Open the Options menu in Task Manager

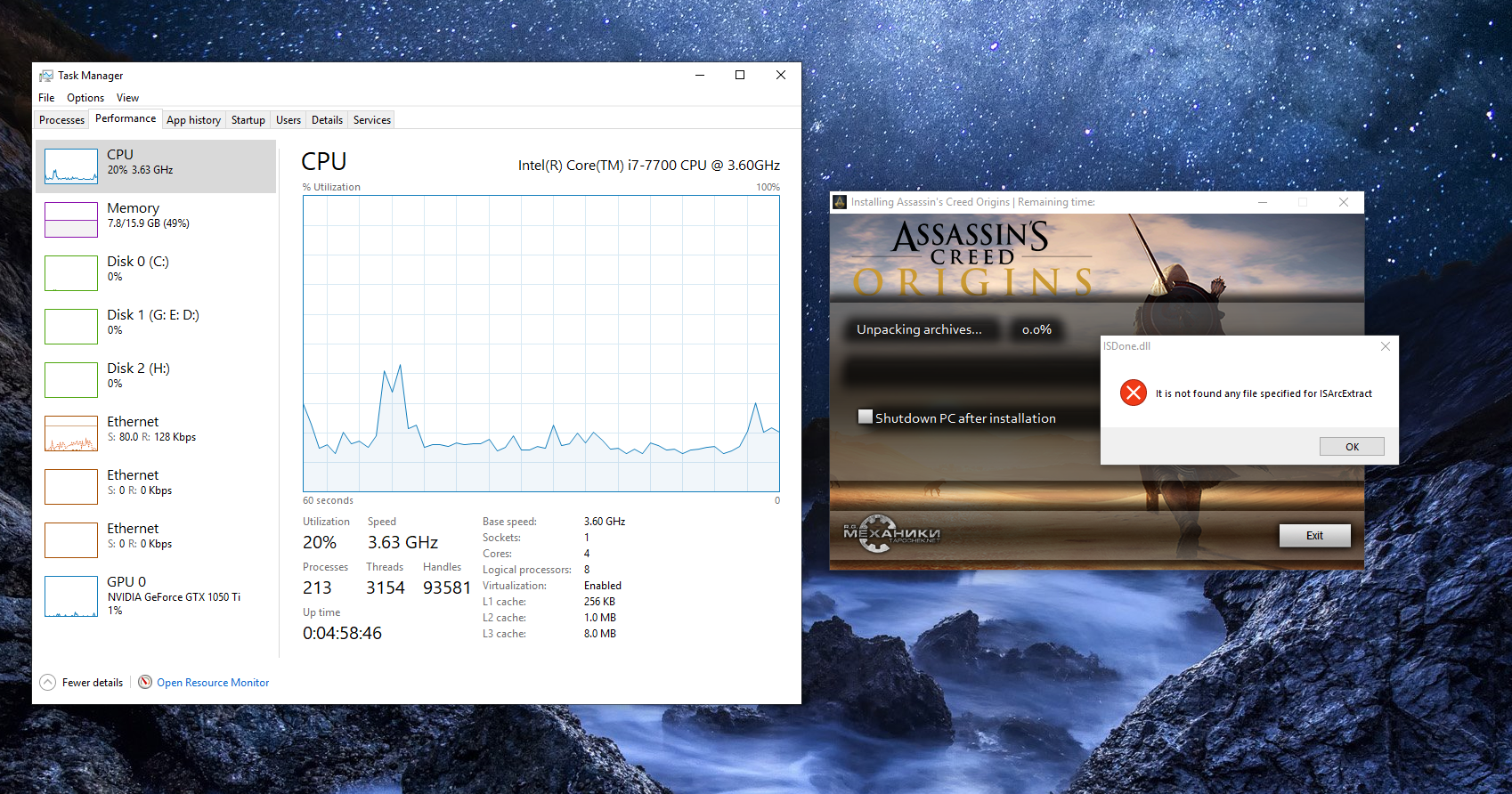point(85,98)
